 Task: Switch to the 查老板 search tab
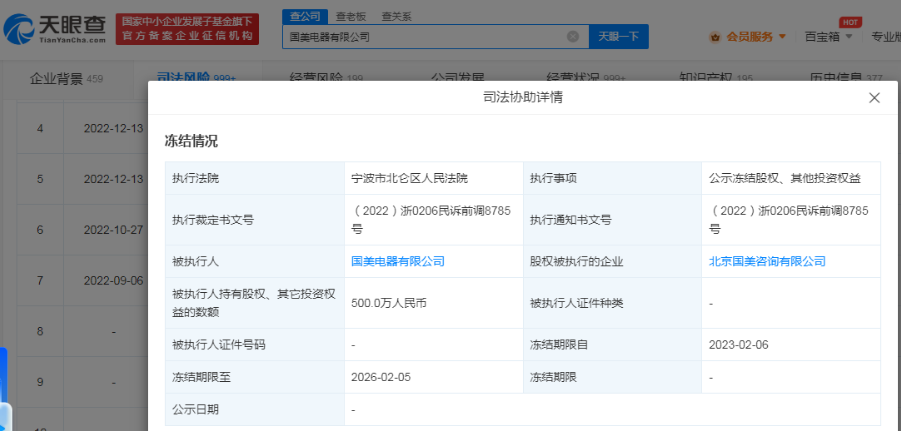351,17
